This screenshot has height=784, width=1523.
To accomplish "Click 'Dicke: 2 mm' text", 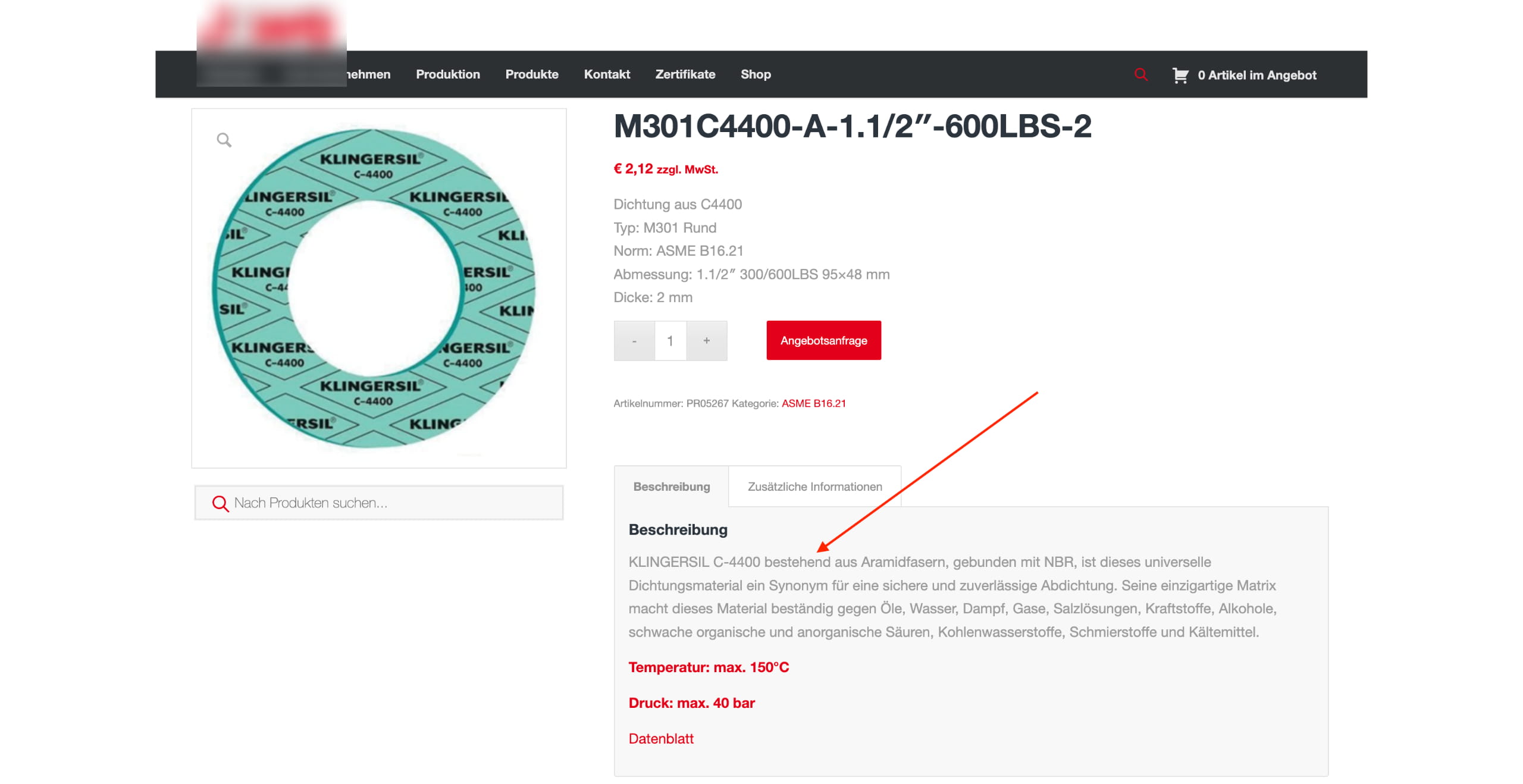I will coord(653,297).
